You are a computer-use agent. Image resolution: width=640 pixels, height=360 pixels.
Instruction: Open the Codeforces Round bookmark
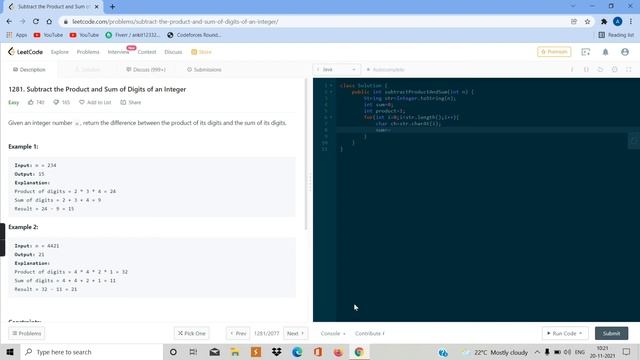click(x=194, y=35)
